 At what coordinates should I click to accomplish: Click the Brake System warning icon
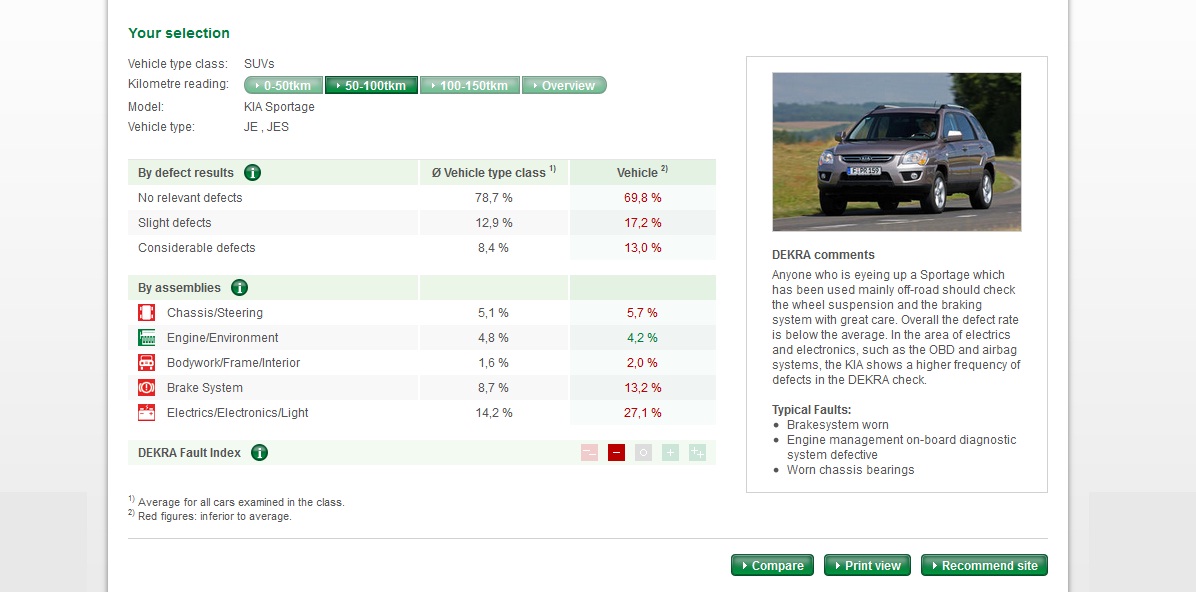point(146,388)
